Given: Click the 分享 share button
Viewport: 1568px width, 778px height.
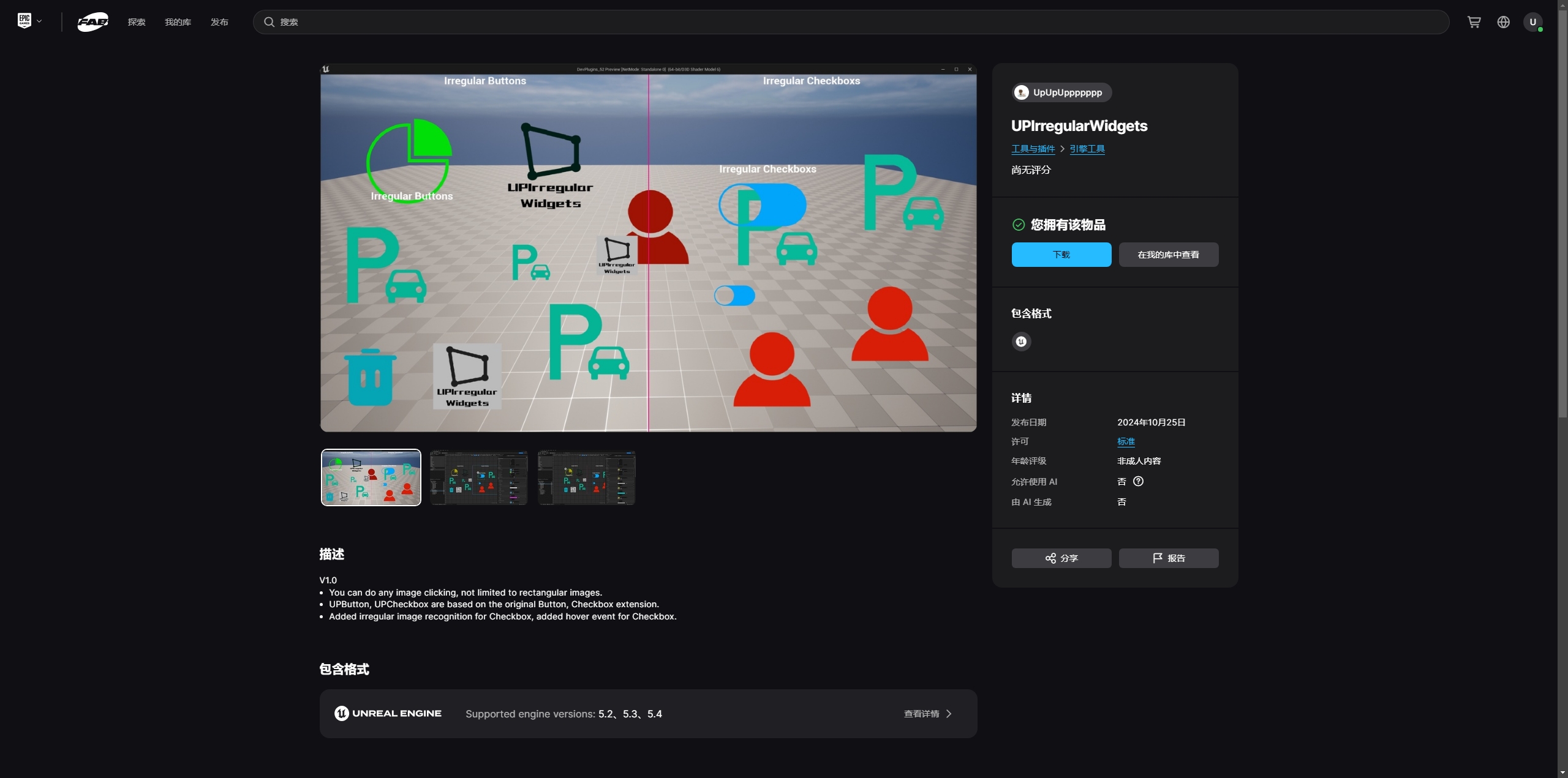Looking at the screenshot, I should tap(1061, 558).
